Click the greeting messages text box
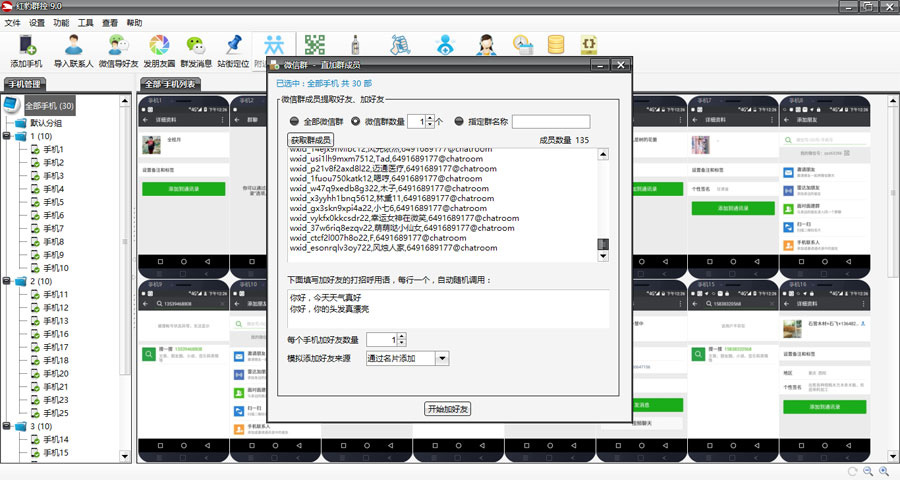The image size is (900, 480). [x=448, y=308]
